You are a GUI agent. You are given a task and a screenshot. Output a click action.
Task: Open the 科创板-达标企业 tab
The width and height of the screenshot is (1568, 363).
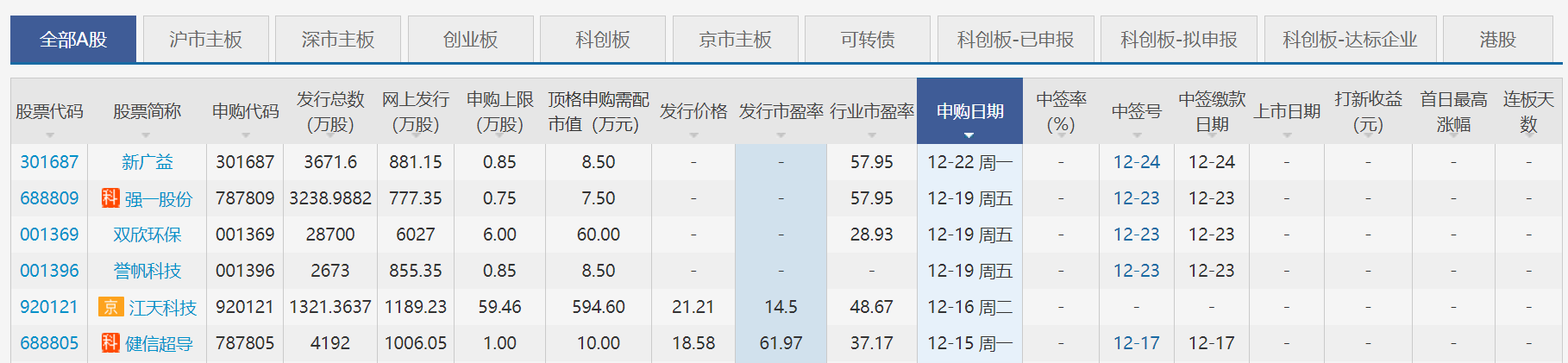1349,40
